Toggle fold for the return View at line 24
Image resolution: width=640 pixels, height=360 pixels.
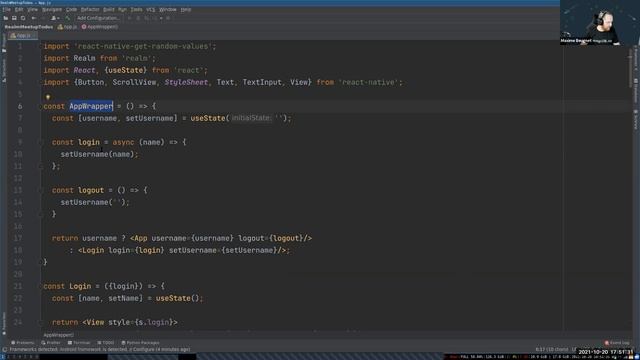point(41,322)
